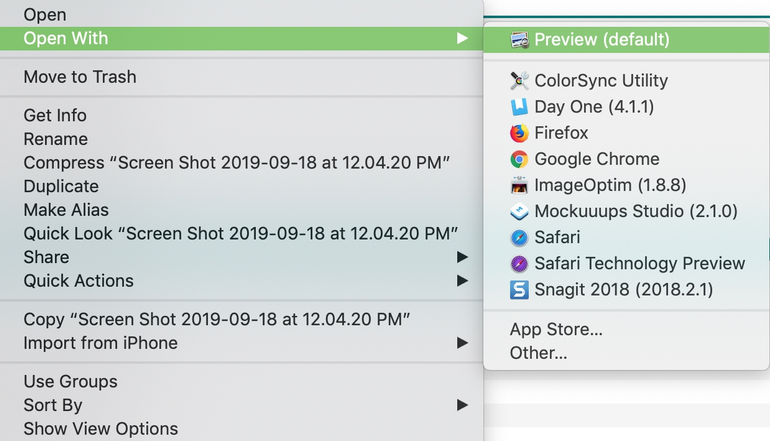Click the Snagit 2018 icon
Viewport: 770px width, 441px height.
coord(519,290)
